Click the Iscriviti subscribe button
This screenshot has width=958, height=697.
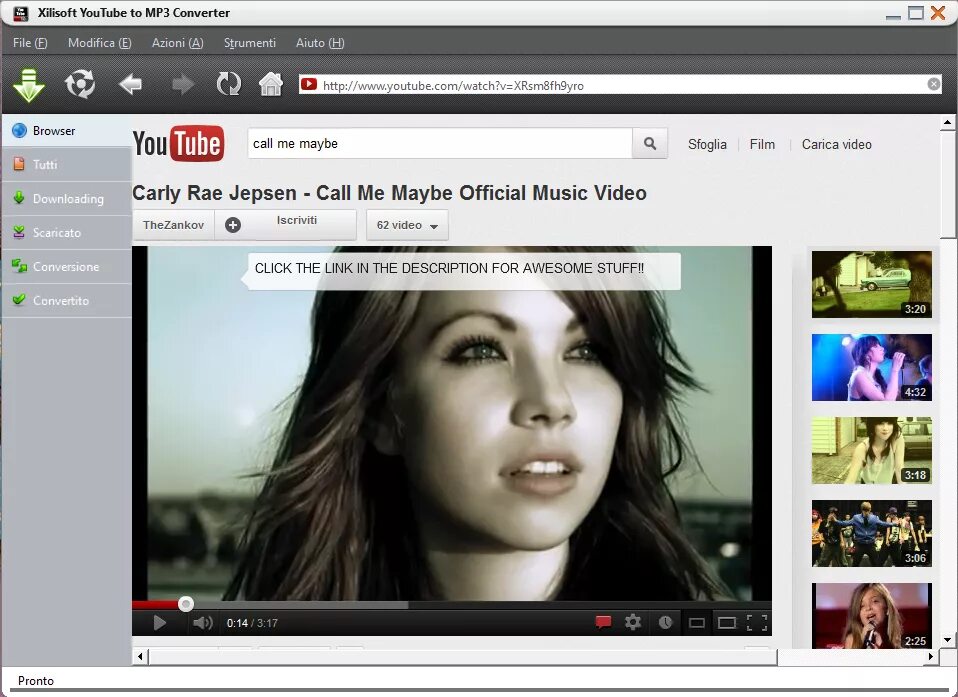click(285, 225)
